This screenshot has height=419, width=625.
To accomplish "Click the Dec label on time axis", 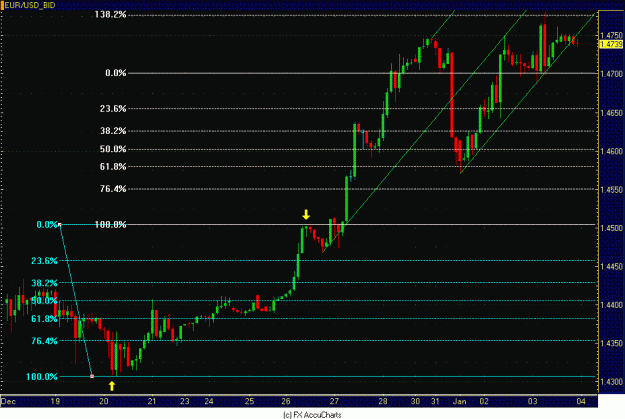I will point(8,401).
